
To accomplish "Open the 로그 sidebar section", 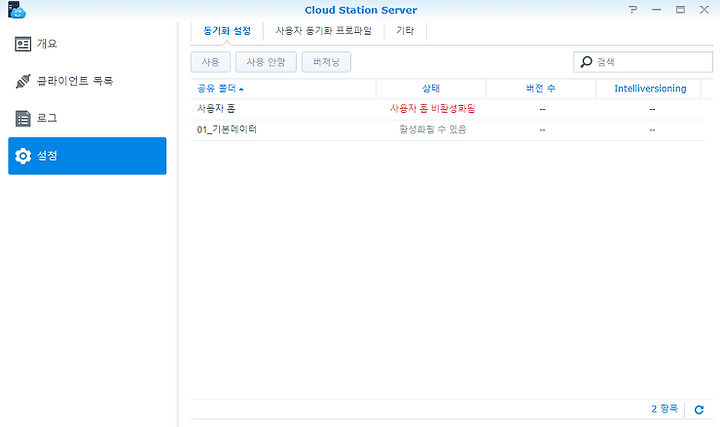I will point(87,118).
